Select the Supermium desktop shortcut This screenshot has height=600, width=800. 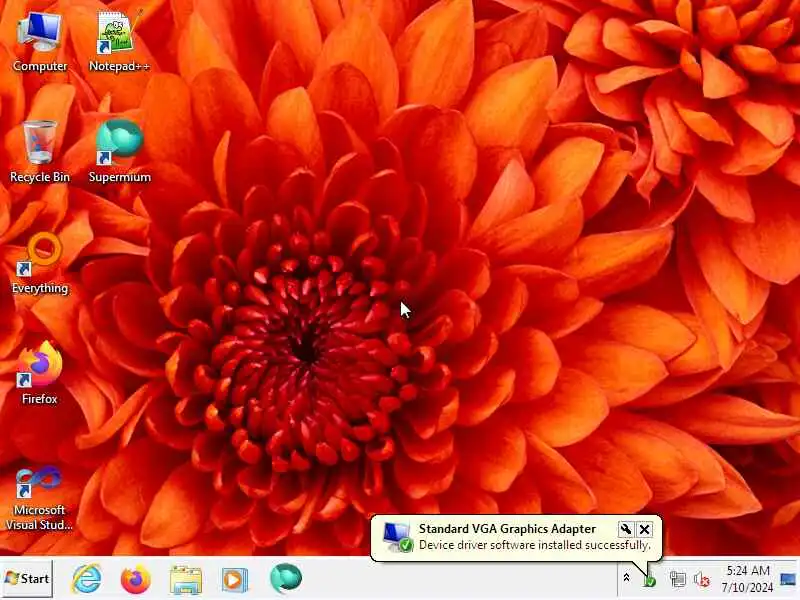(119, 152)
